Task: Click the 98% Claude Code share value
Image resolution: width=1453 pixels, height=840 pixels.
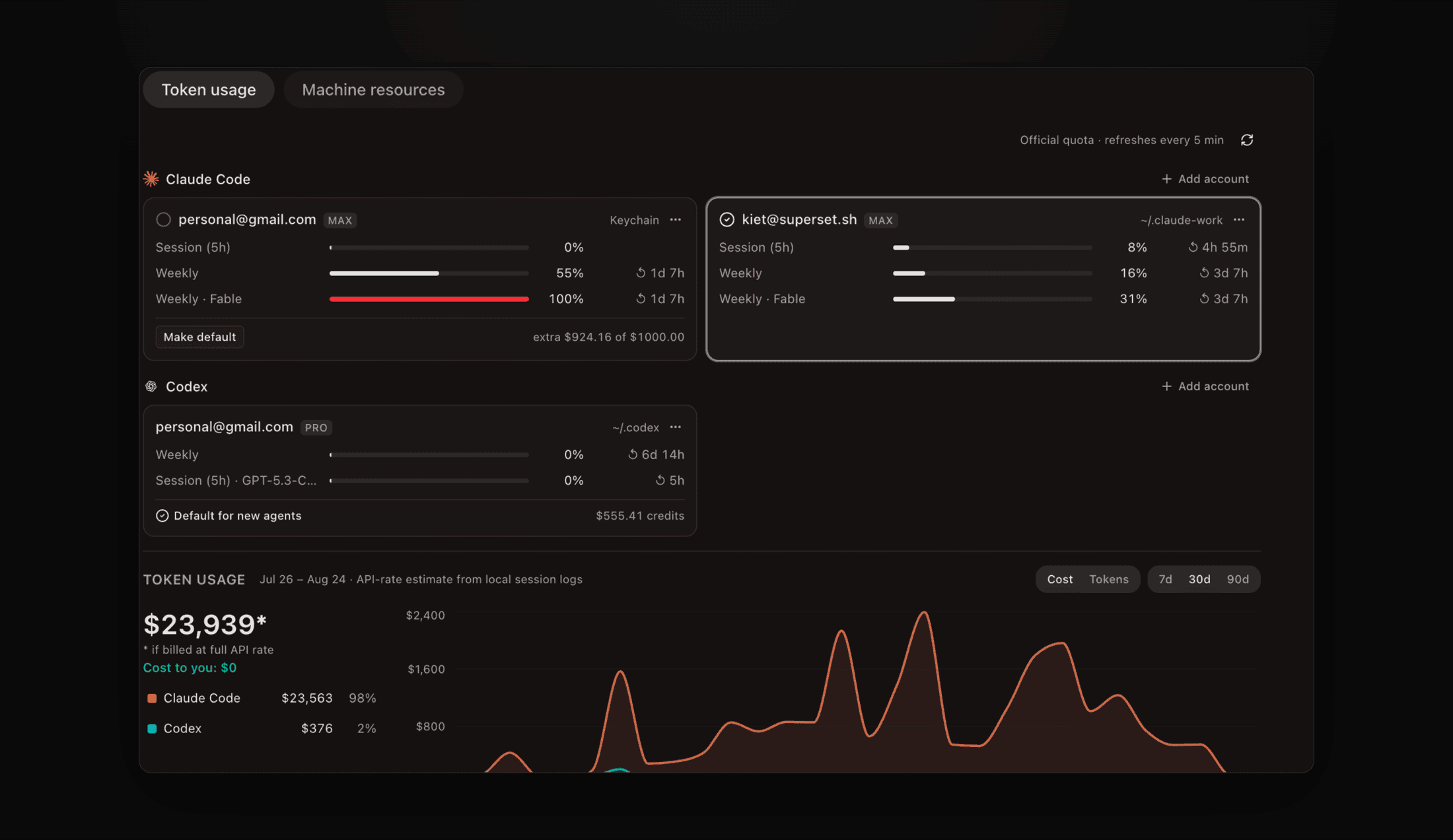Action: pyautogui.click(x=363, y=698)
